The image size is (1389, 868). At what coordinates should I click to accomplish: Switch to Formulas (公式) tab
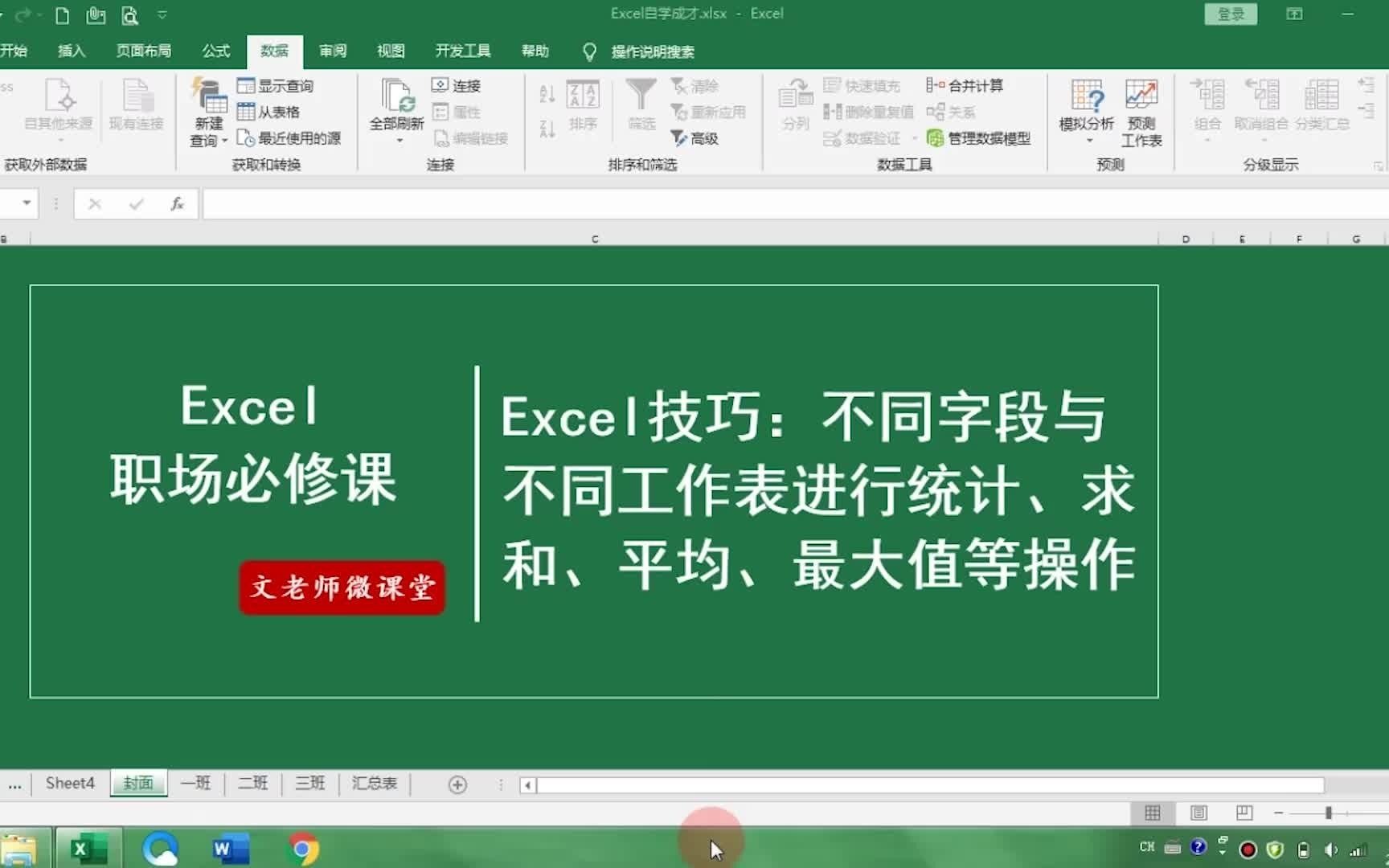point(216,51)
